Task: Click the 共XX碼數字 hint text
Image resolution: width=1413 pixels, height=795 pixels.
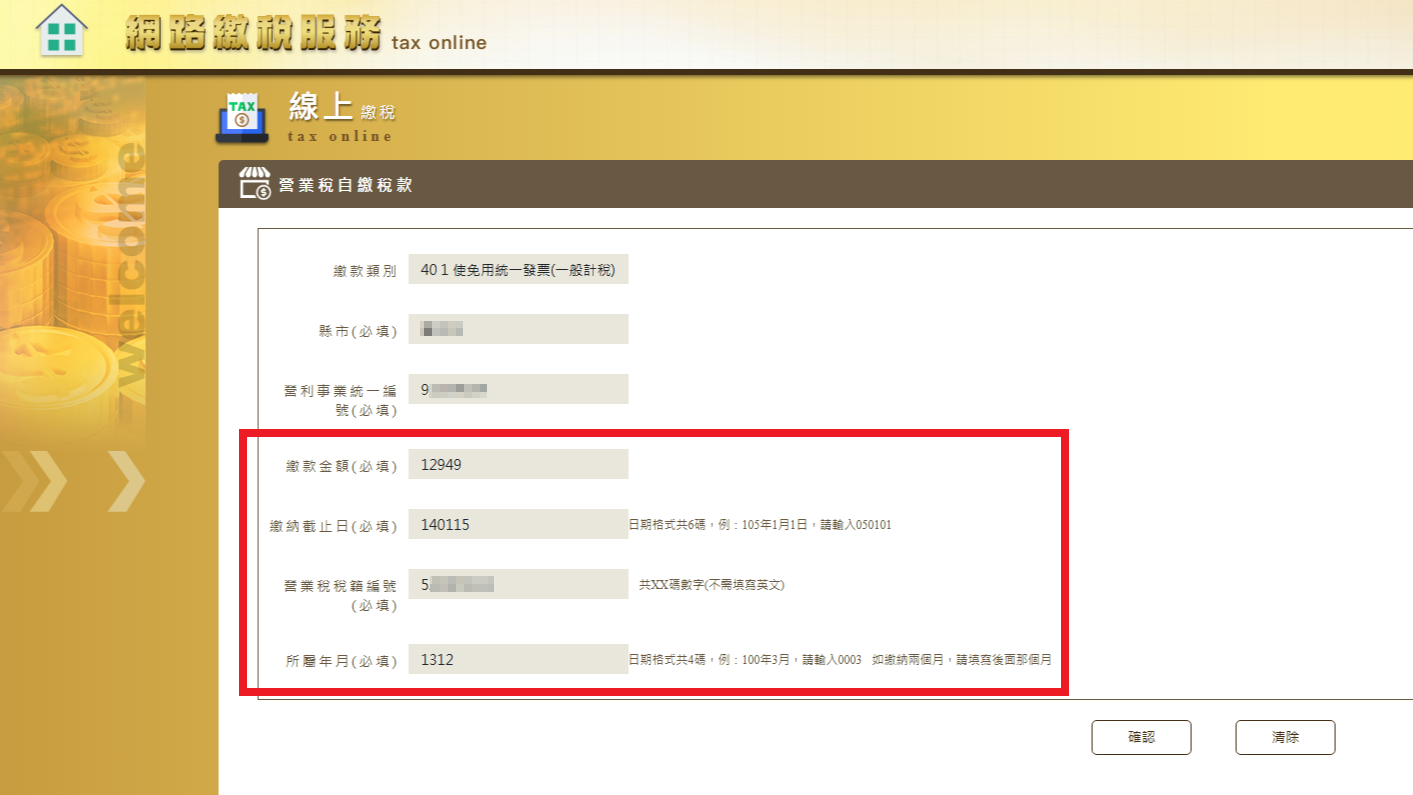Action: click(712, 585)
